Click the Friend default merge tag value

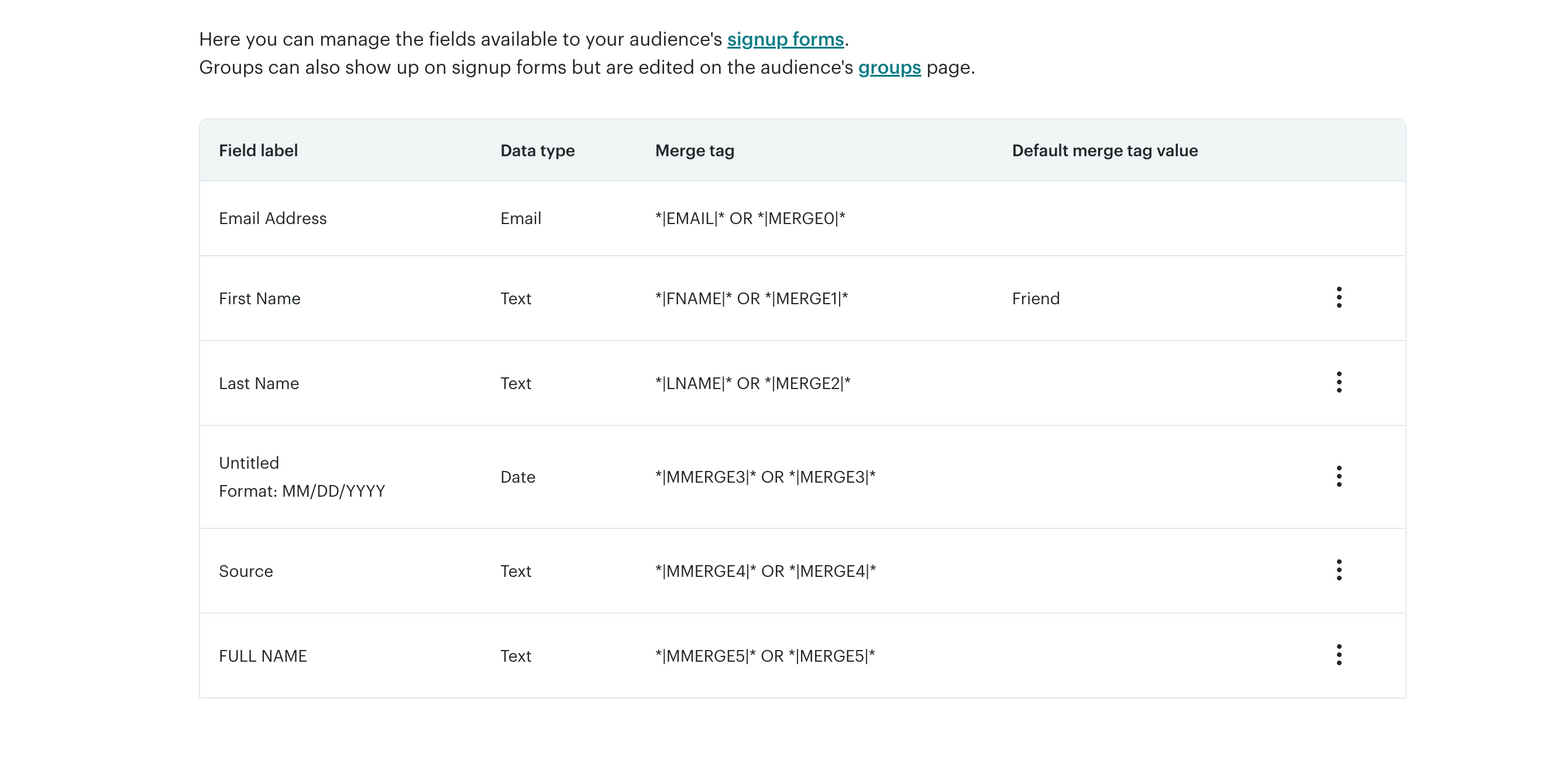[x=1036, y=299]
